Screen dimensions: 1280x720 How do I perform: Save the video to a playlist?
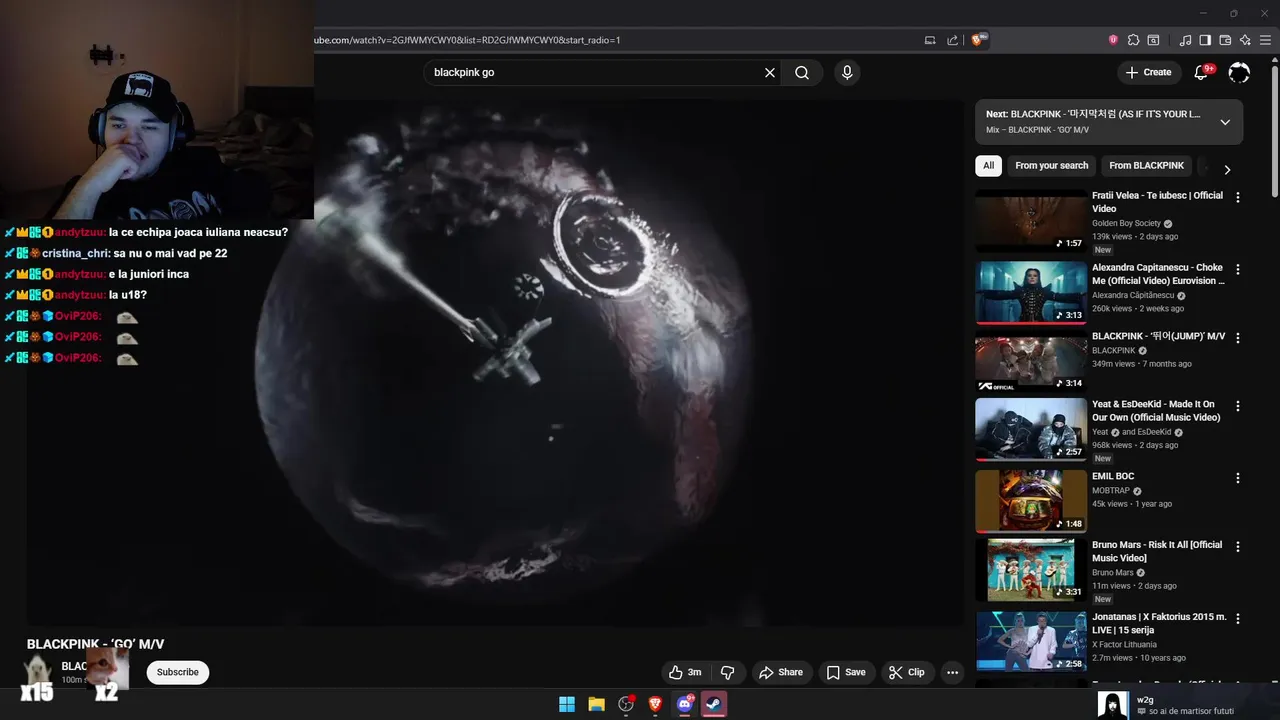coord(845,672)
